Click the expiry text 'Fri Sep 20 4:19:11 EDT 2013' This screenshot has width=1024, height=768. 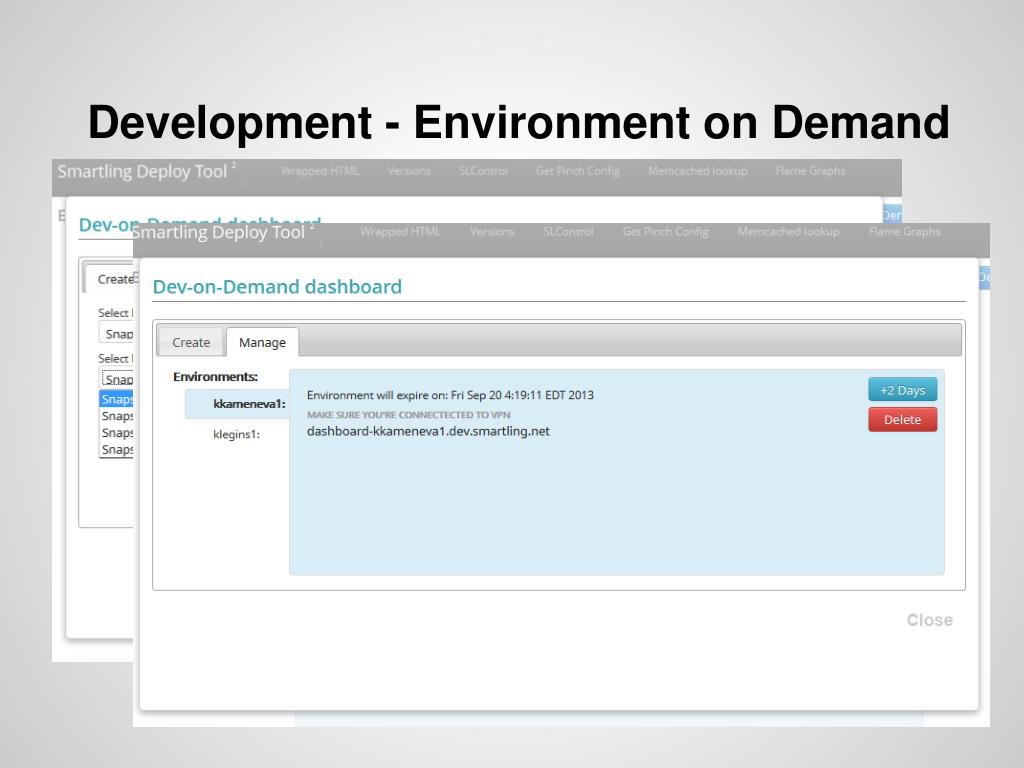(522, 395)
